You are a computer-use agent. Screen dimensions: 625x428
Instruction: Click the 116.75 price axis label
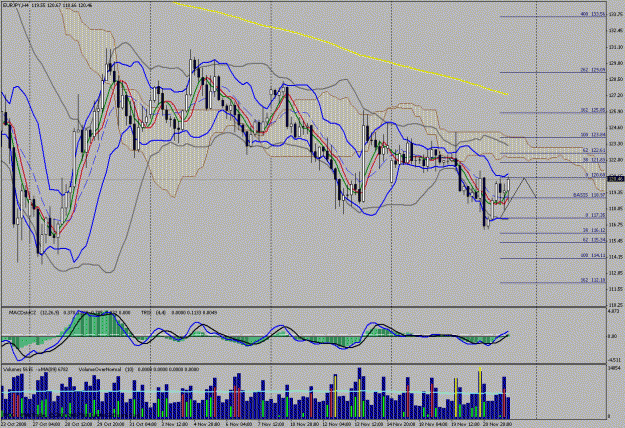coord(616,224)
